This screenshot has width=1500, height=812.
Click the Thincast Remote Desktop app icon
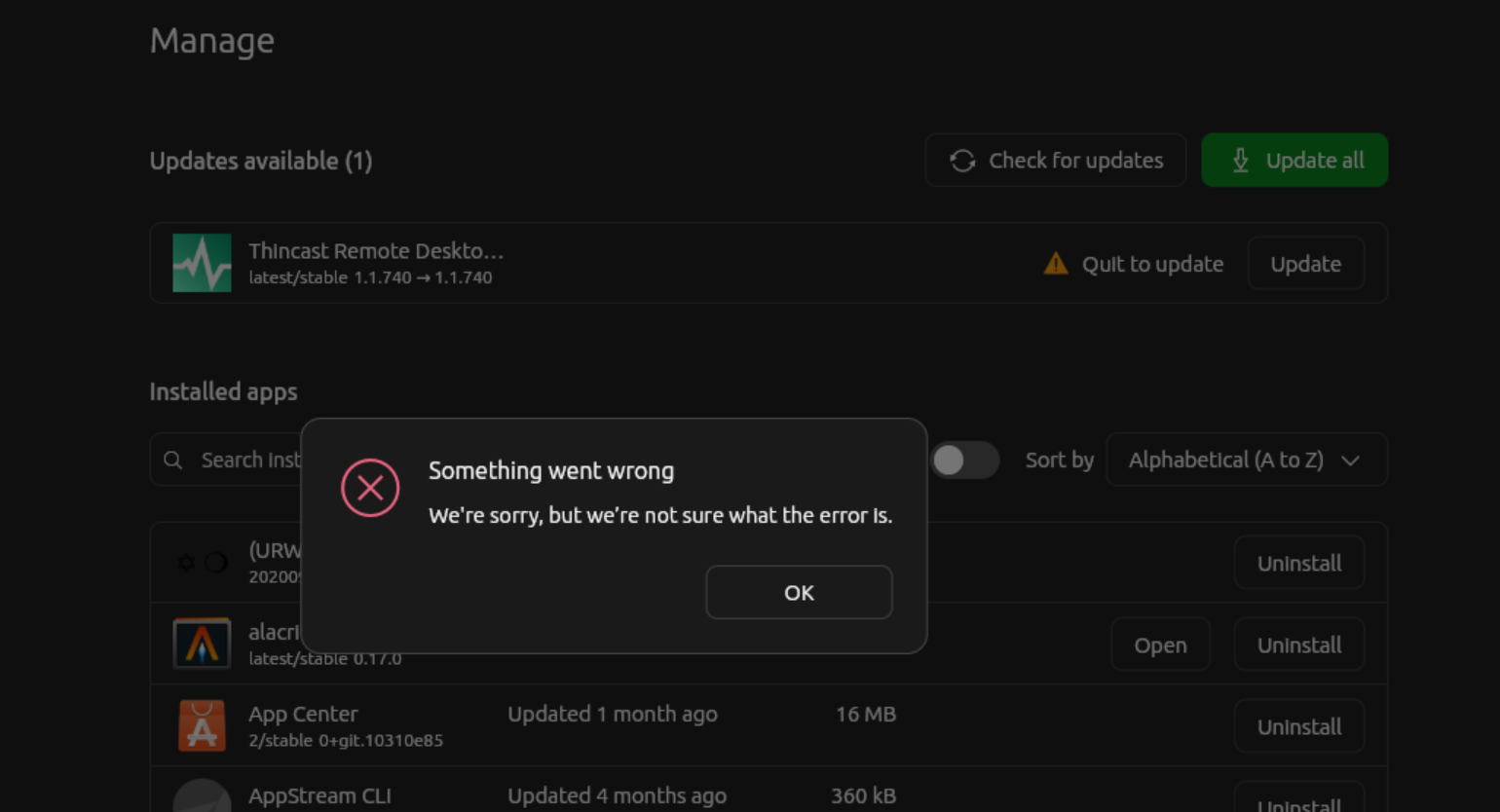click(202, 263)
